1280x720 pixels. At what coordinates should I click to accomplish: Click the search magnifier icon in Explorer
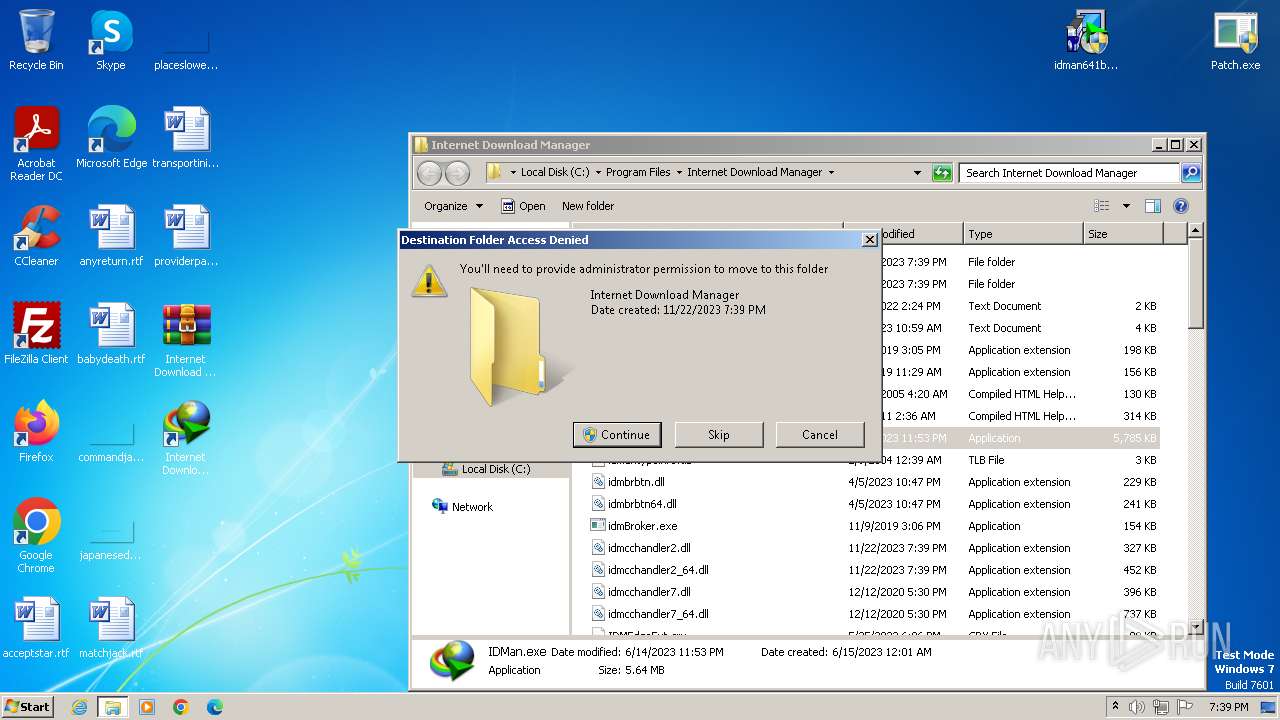pos(1190,173)
